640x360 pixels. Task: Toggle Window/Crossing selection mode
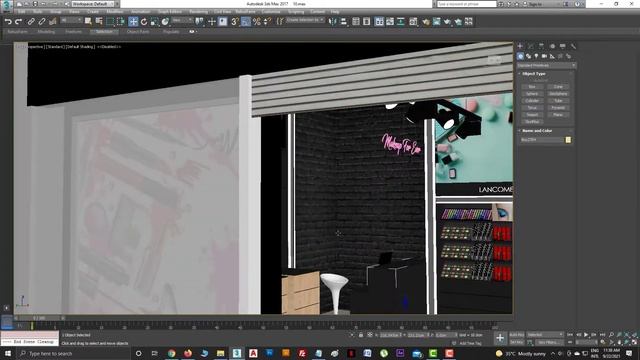[x=121, y=22]
